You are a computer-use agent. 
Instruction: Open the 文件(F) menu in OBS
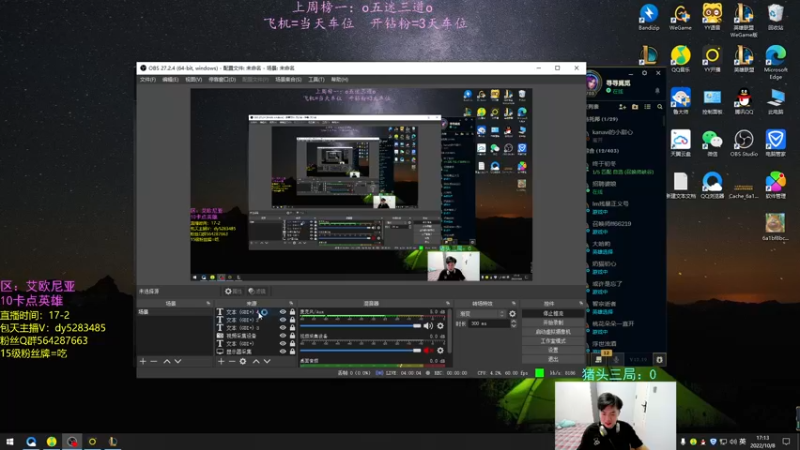pos(147,80)
